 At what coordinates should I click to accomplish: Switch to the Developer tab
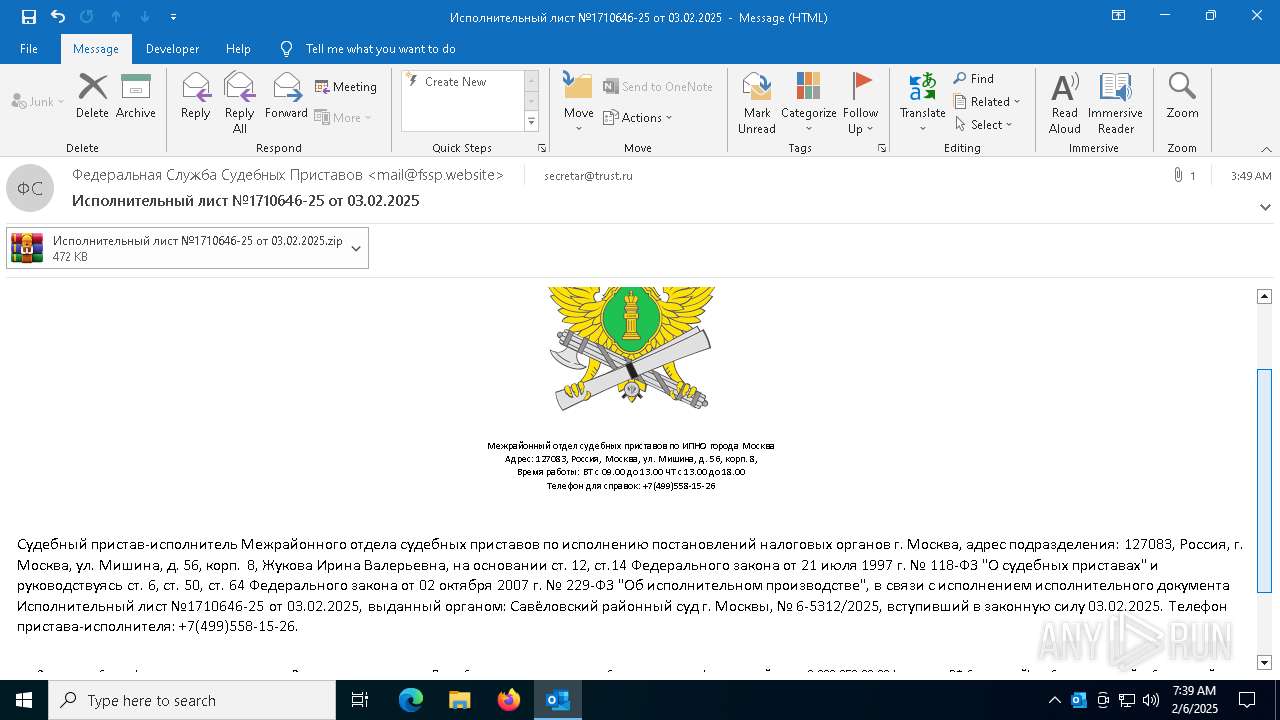click(x=172, y=48)
